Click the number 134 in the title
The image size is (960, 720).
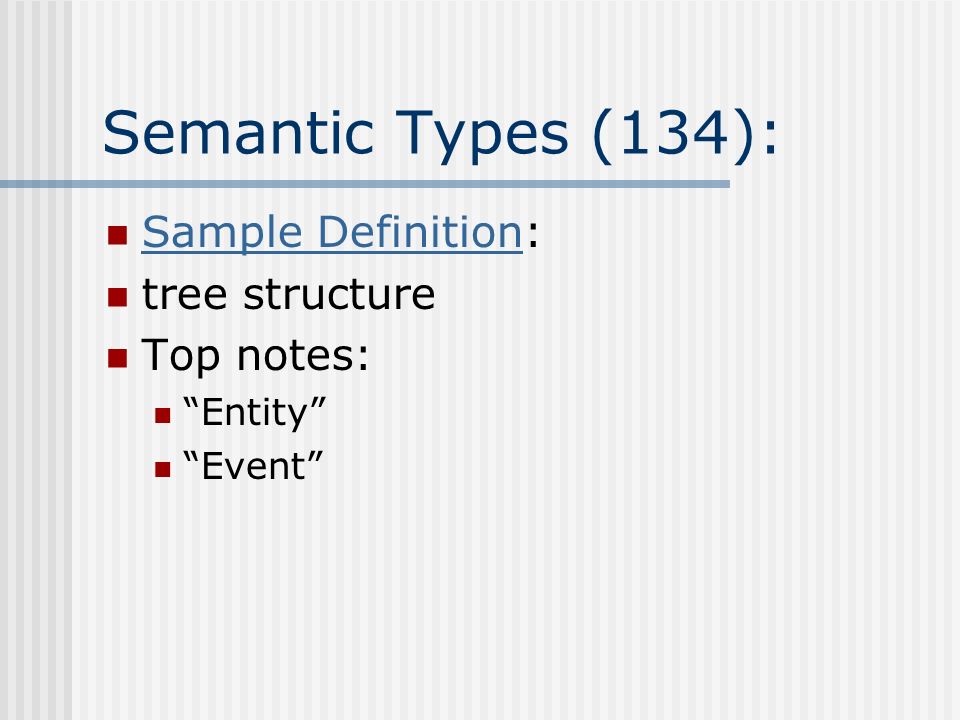[674, 133]
